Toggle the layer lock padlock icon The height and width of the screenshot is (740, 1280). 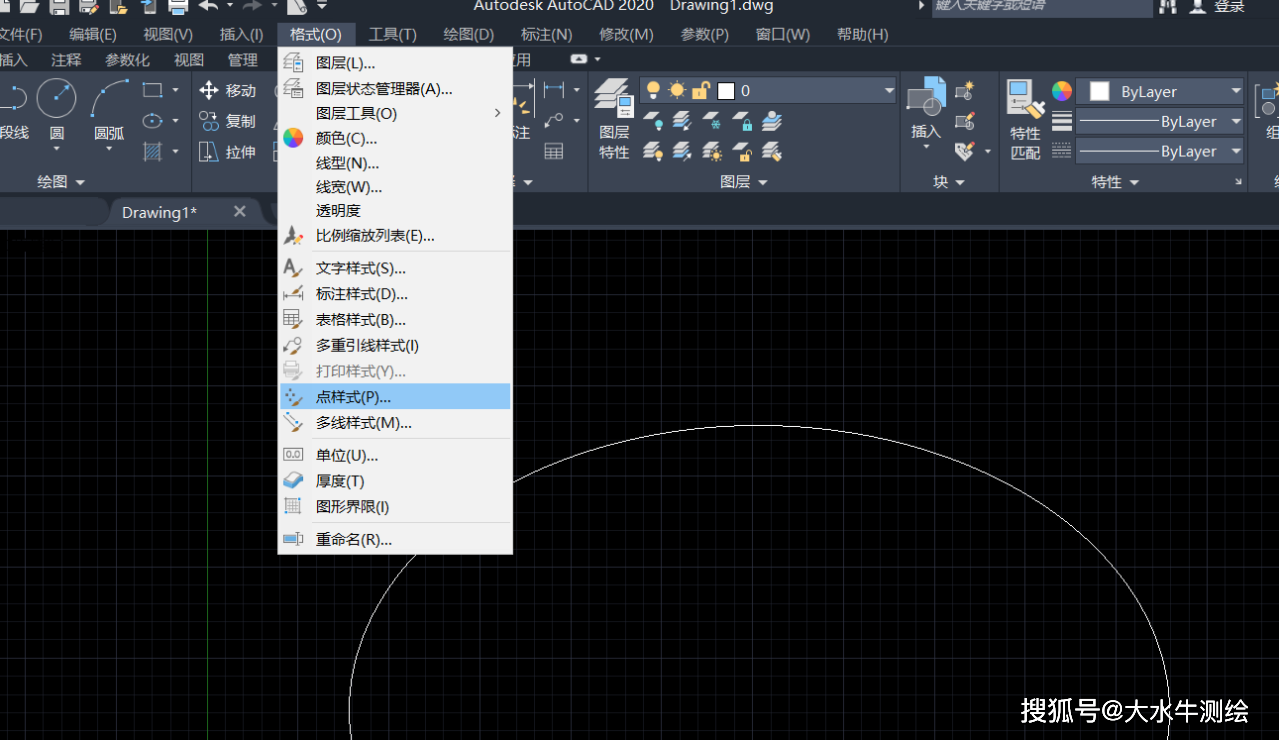click(x=701, y=91)
